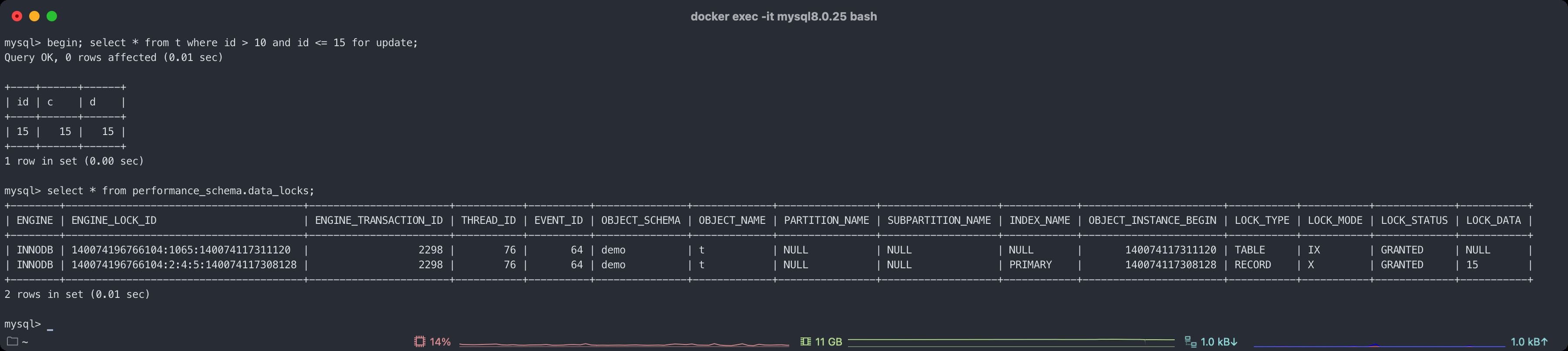
Task: Maximize the terminal with green button
Action: click(52, 17)
